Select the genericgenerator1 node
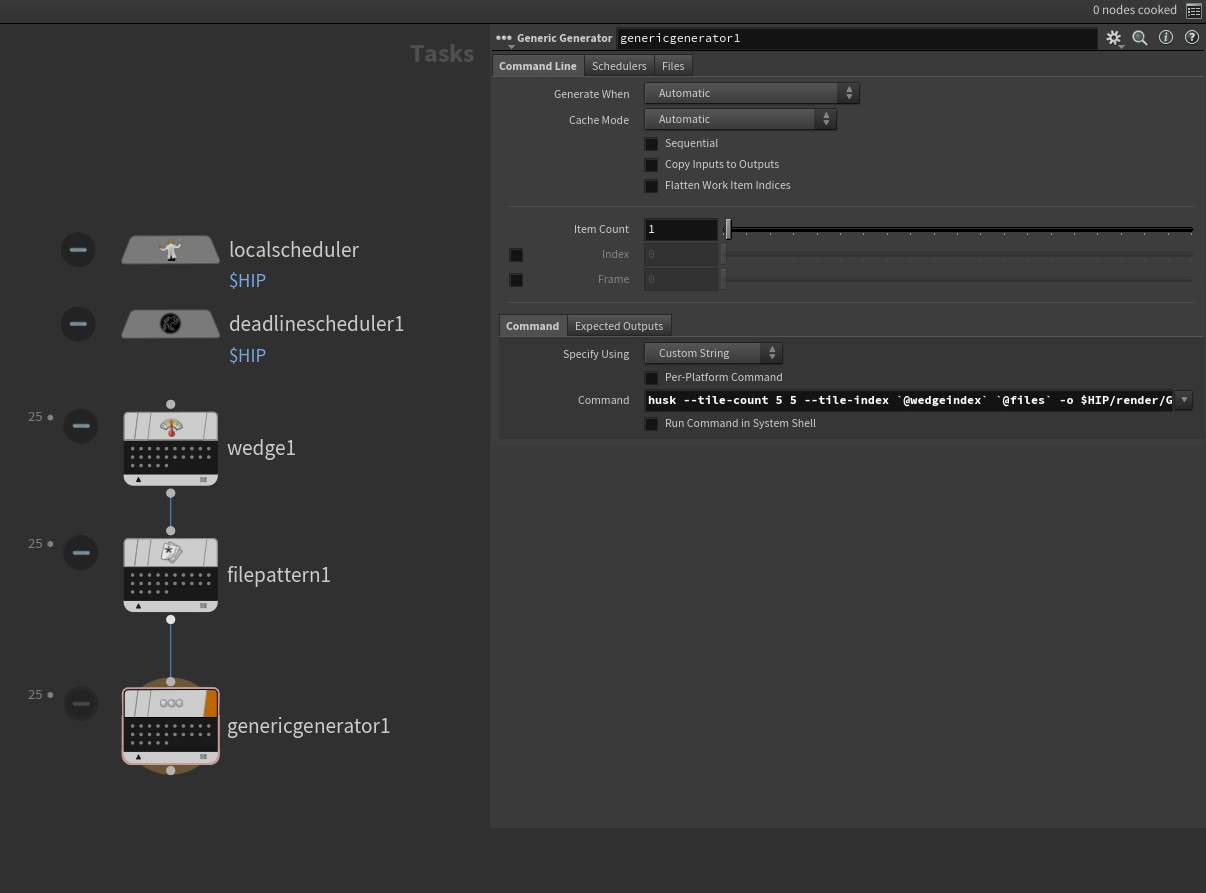1206x893 pixels. [x=171, y=726]
